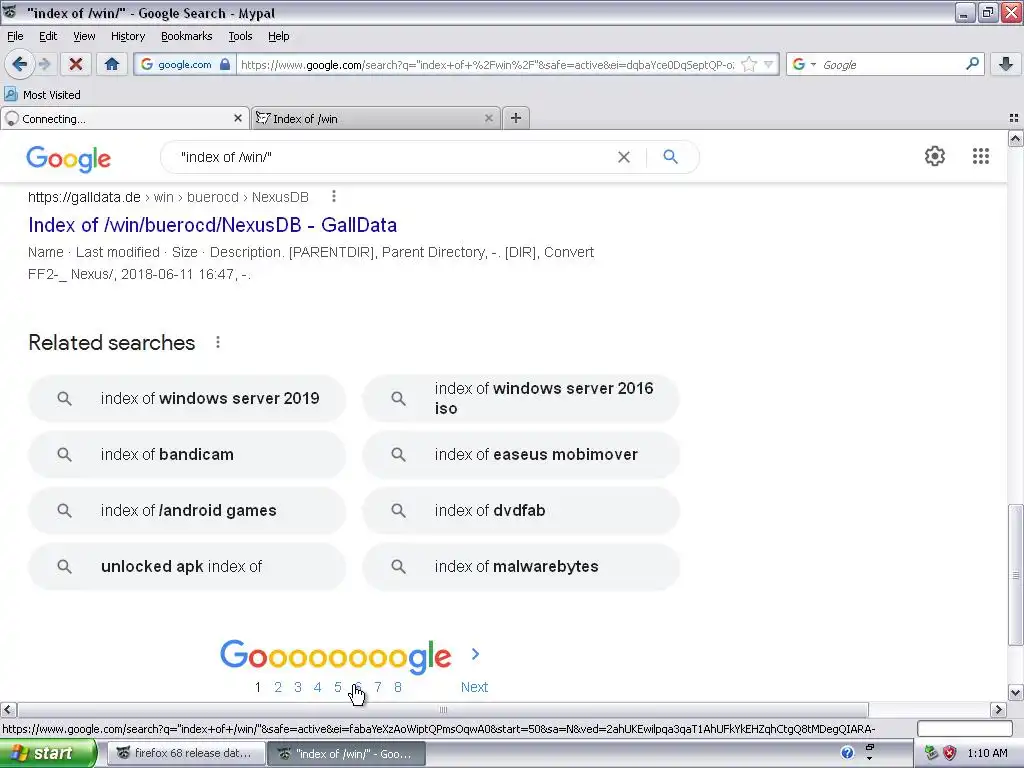Click the help icon in system tray
This screenshot has height=768, width=1024.
click(847, 753)
